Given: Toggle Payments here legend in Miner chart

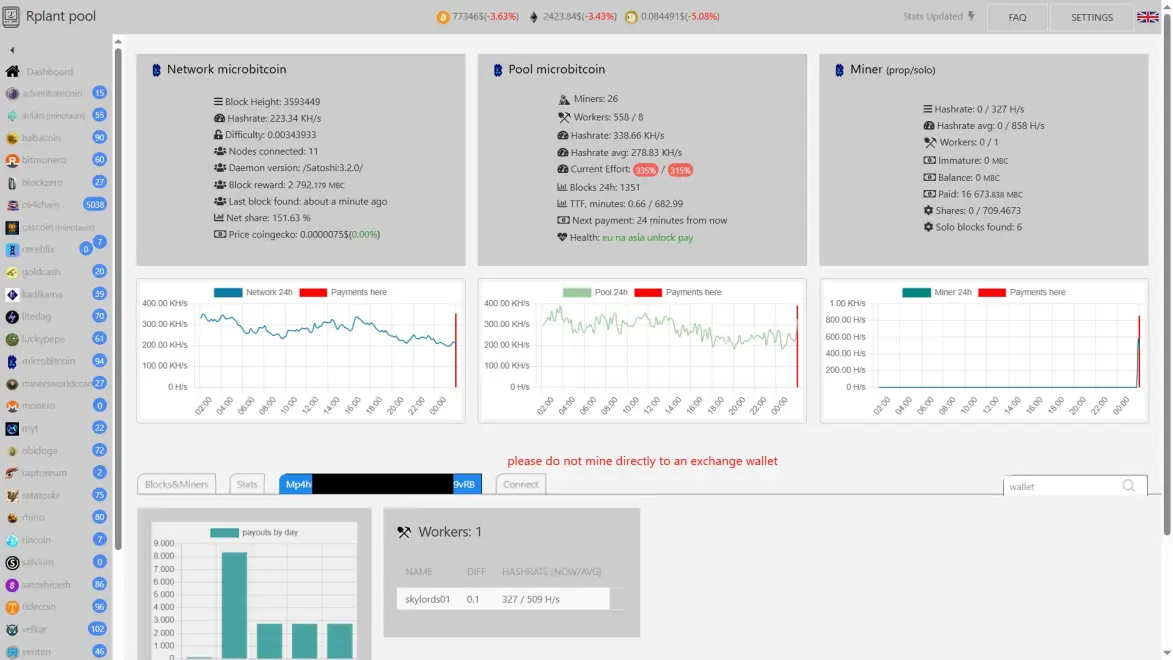Looking at the screenshot, I should tap(1021, 293).
